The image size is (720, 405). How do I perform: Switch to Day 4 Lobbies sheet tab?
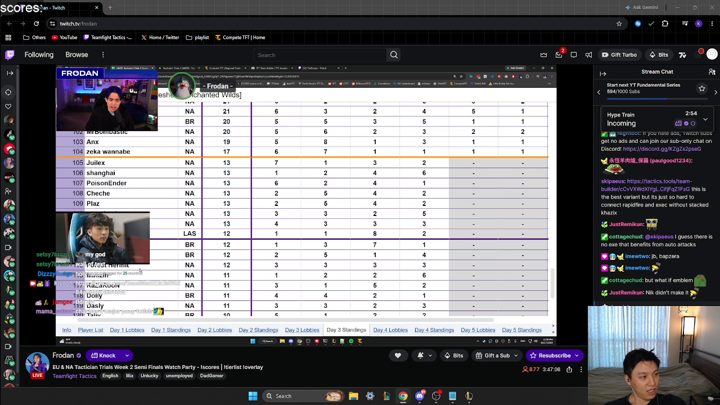[390, 330]
